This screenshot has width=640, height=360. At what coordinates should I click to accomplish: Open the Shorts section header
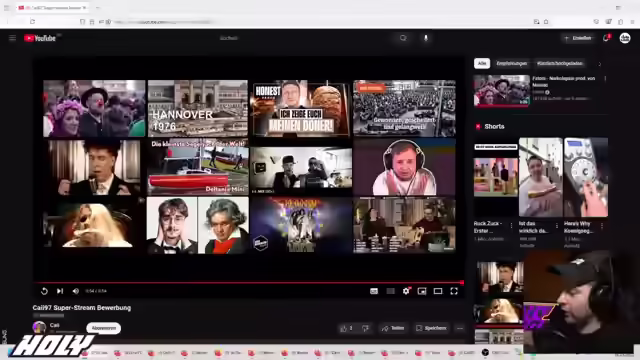coord(490,127)
